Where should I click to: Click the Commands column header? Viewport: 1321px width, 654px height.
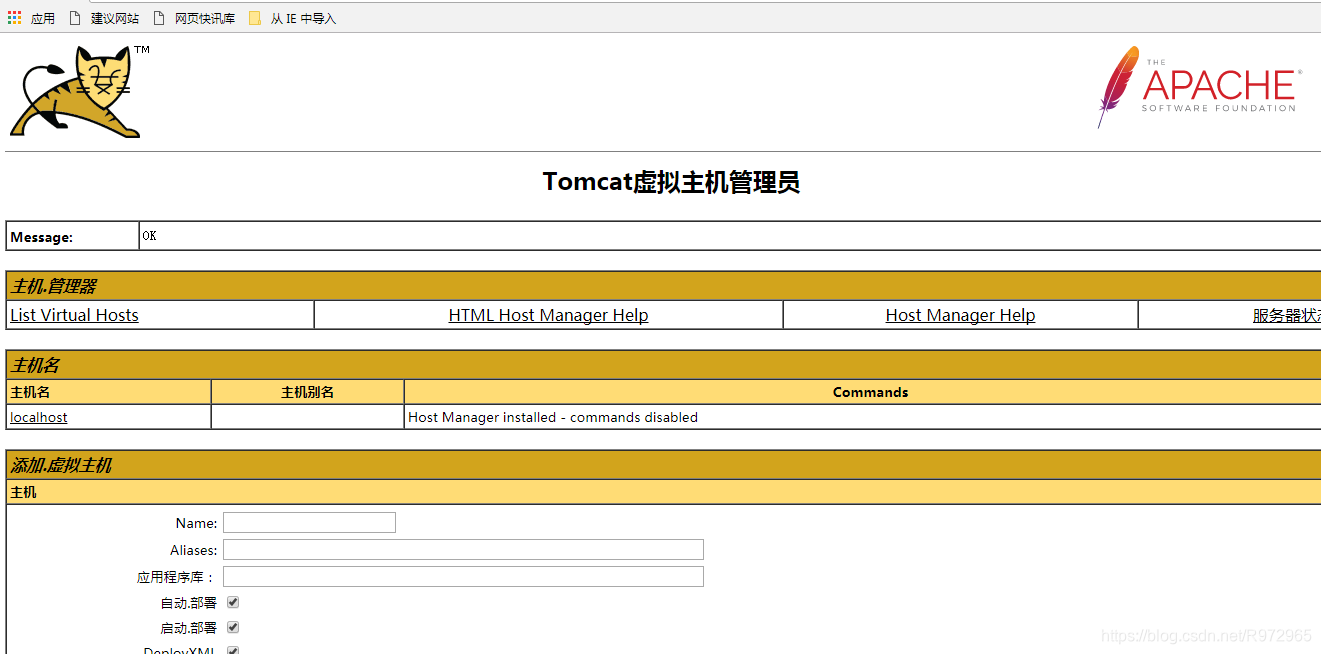[x=870, y=392]
